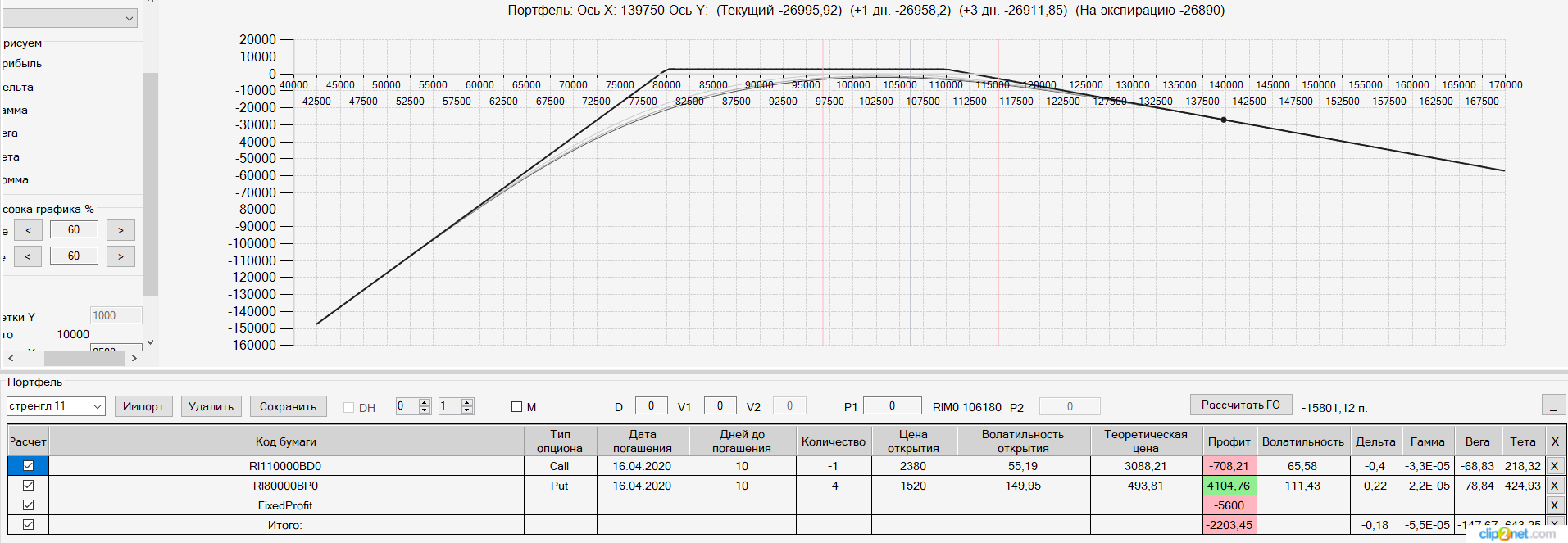Click the Количество column header
Screen dimensions: 1568x543
point(834,441)
